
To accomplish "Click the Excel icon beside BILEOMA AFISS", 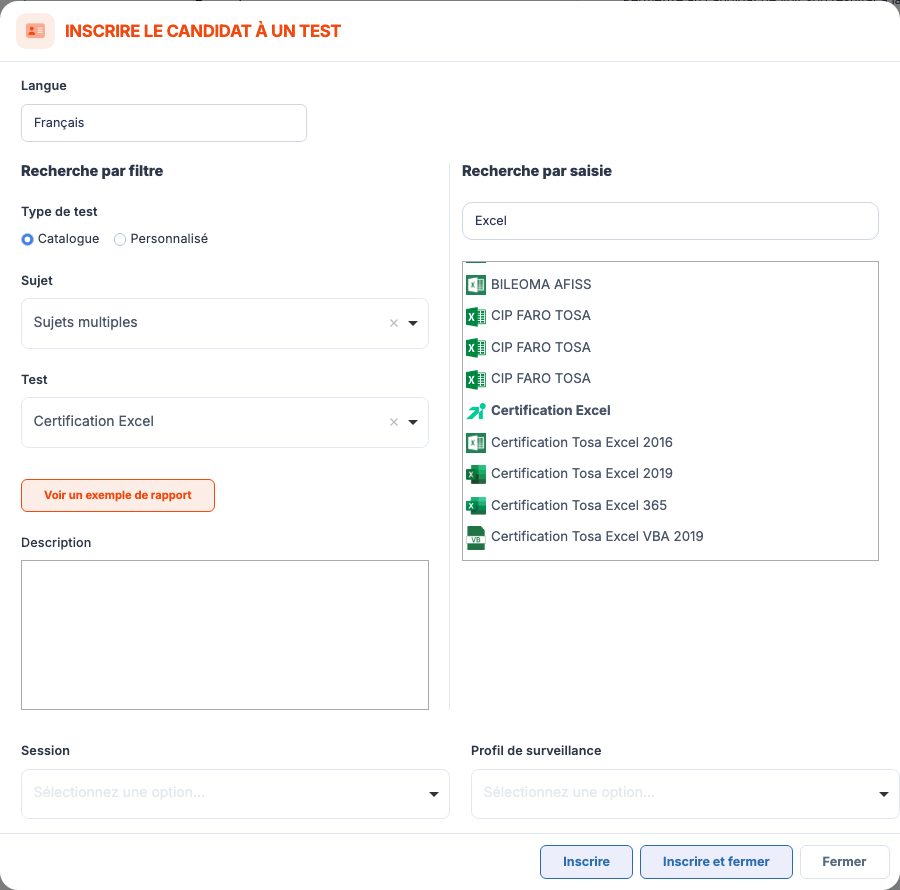I will (x=476, y=285).
